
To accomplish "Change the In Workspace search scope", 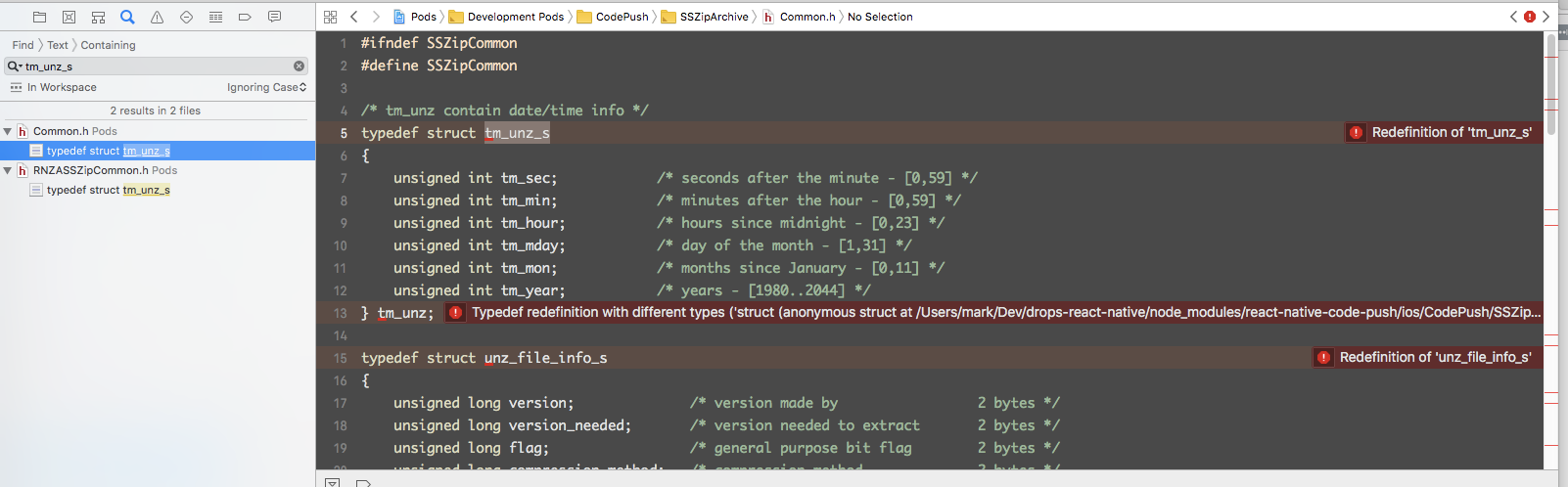I will pos(62,87).
